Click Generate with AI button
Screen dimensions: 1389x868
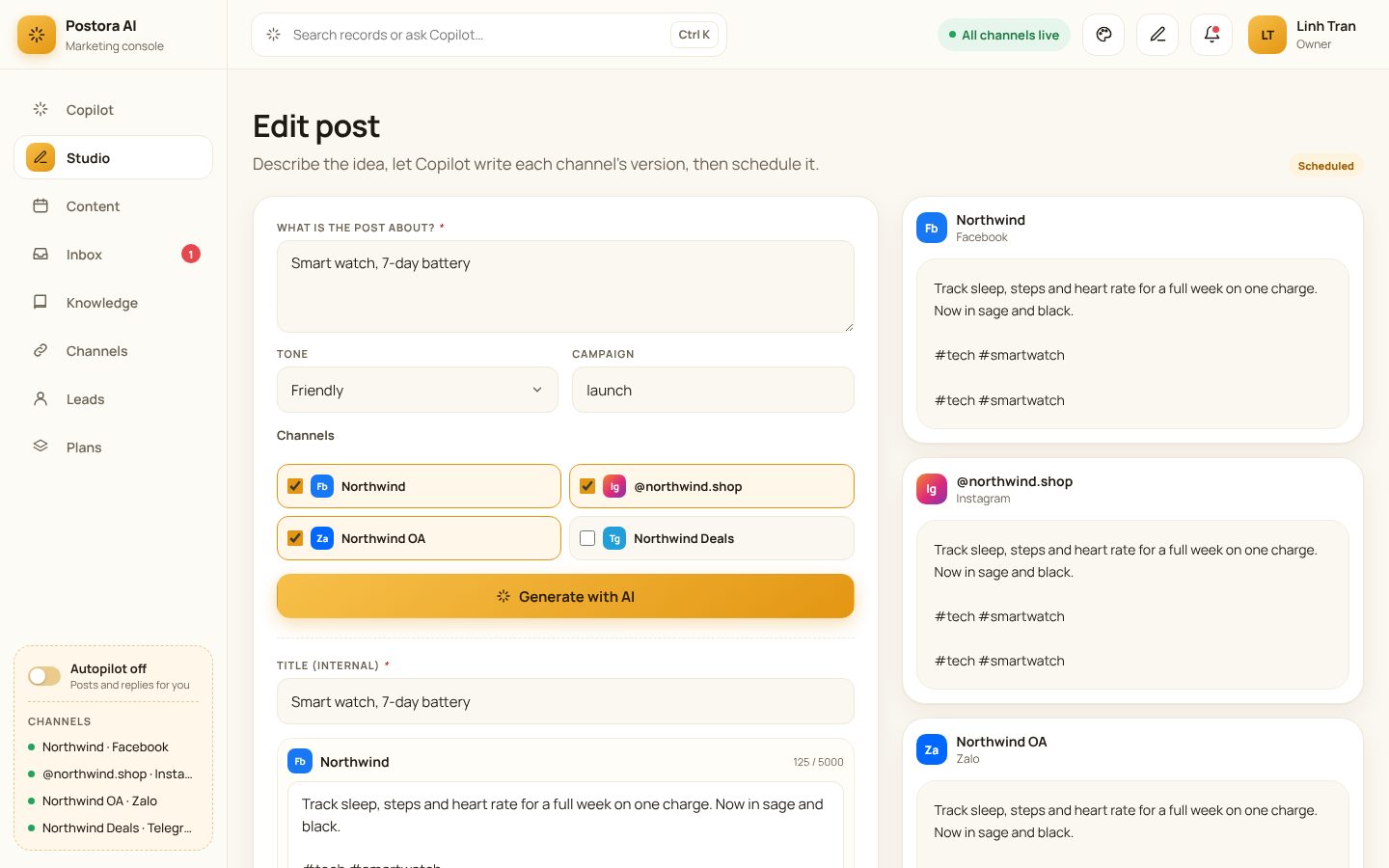(565, 596)
